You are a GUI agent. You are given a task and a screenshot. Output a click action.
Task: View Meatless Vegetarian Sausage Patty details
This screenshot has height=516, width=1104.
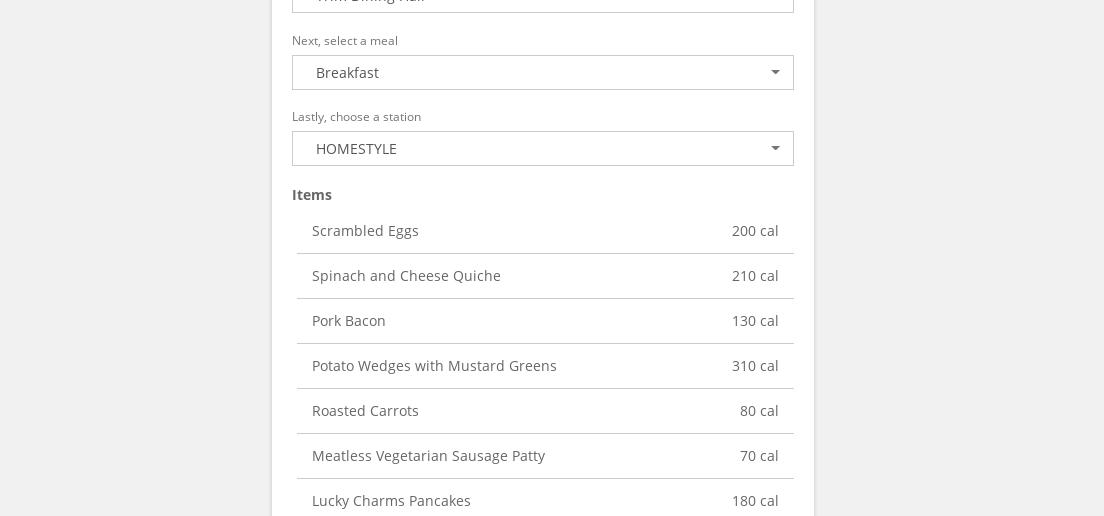(428, 456)
